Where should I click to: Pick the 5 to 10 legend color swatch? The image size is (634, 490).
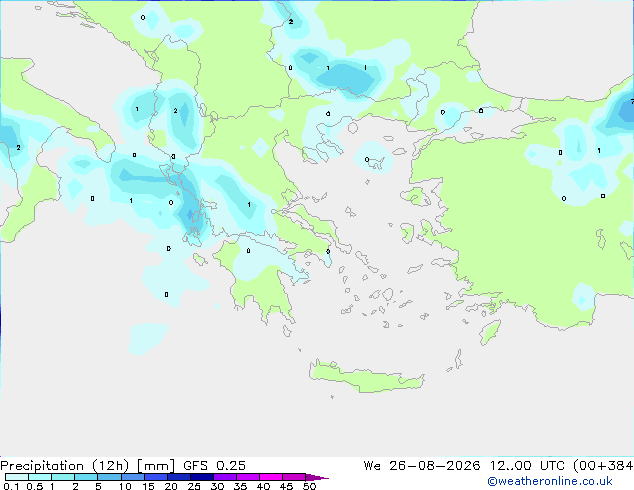click(109, 477)
